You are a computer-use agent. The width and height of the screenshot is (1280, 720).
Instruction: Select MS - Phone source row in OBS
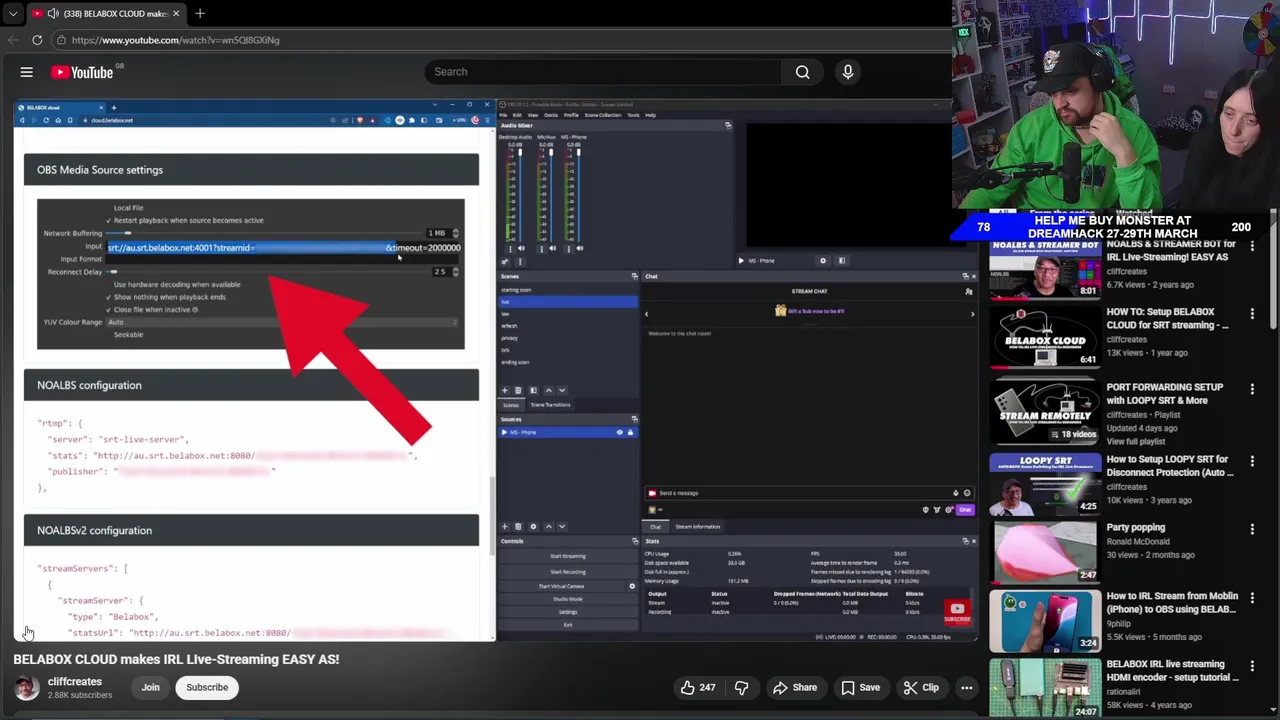[568, 432]
